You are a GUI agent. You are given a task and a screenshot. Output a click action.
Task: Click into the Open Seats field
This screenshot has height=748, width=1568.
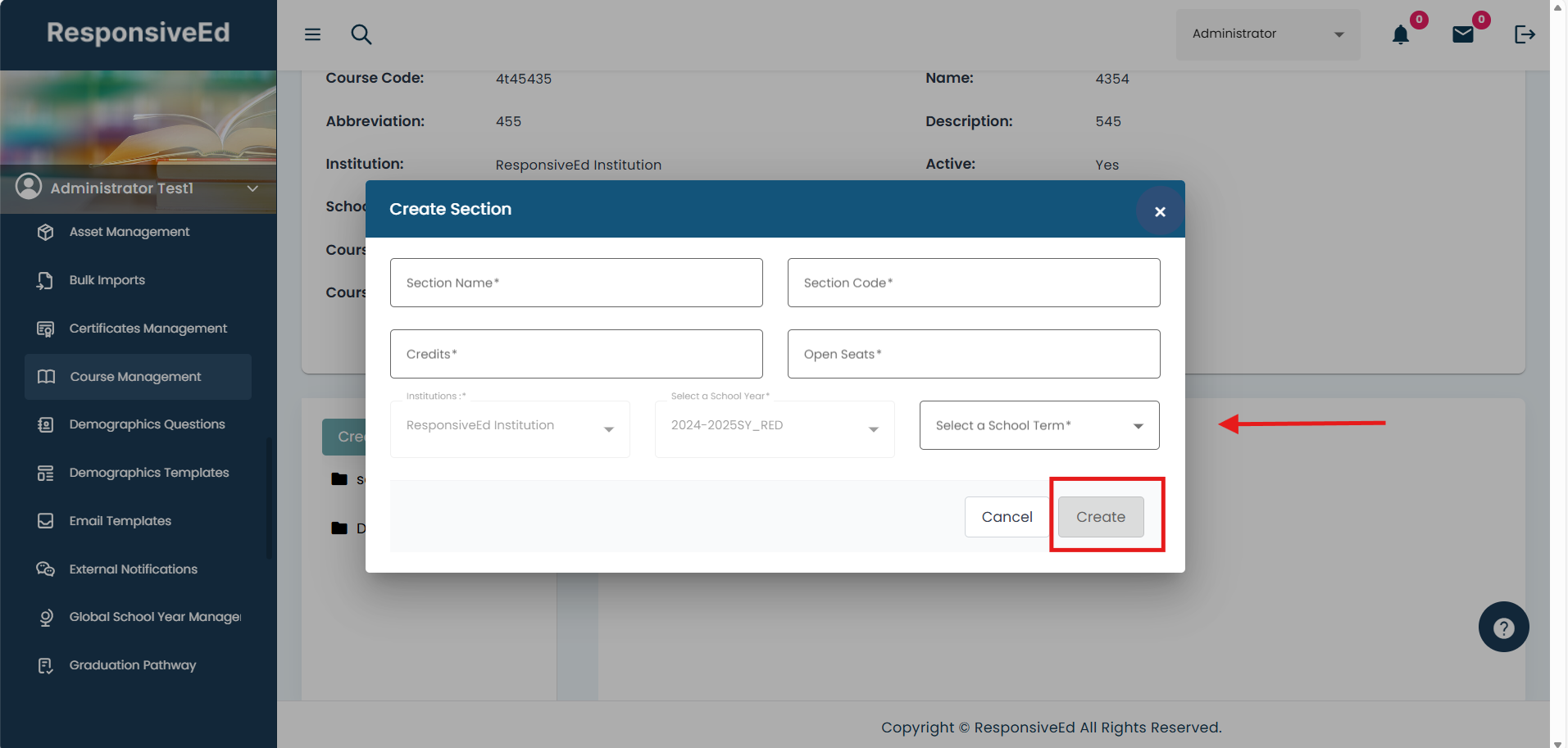pos(973,354)
